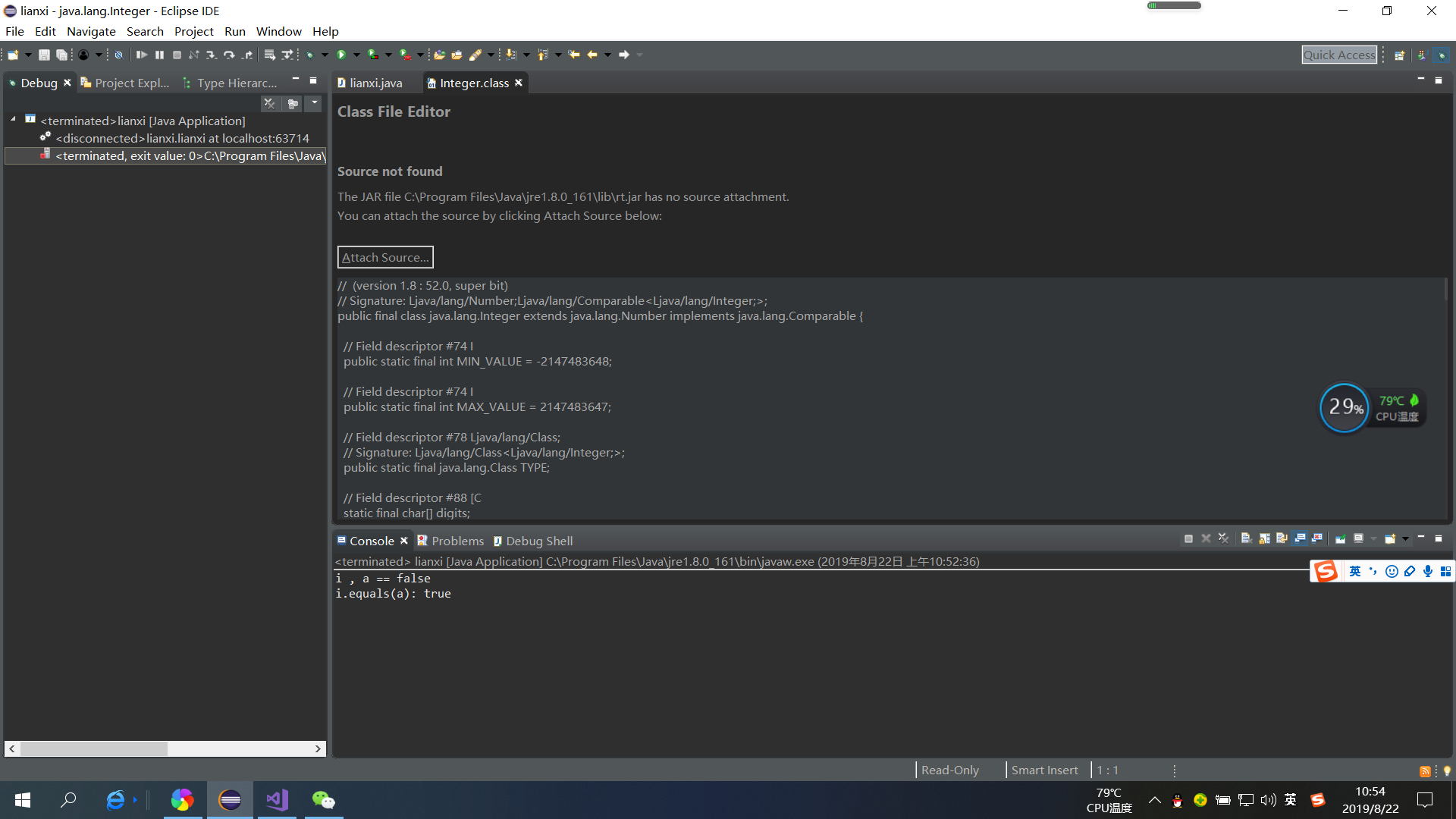Image resolution: width=1456 pixels, height=819 pixels.
Task: Select the terminated exit value 0 process row
Action: 165,155
